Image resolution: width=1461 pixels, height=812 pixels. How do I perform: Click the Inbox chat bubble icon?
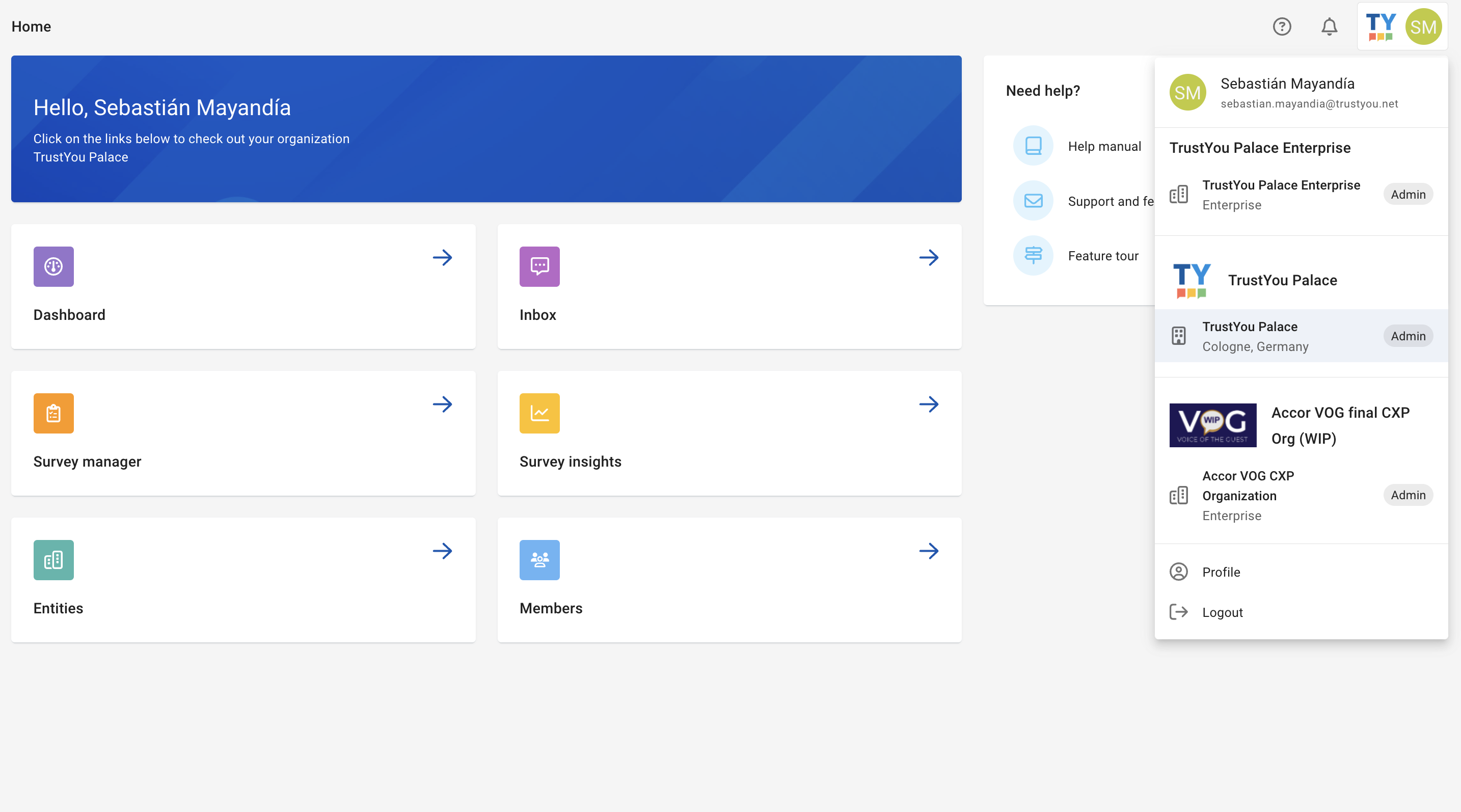point(539,266)
